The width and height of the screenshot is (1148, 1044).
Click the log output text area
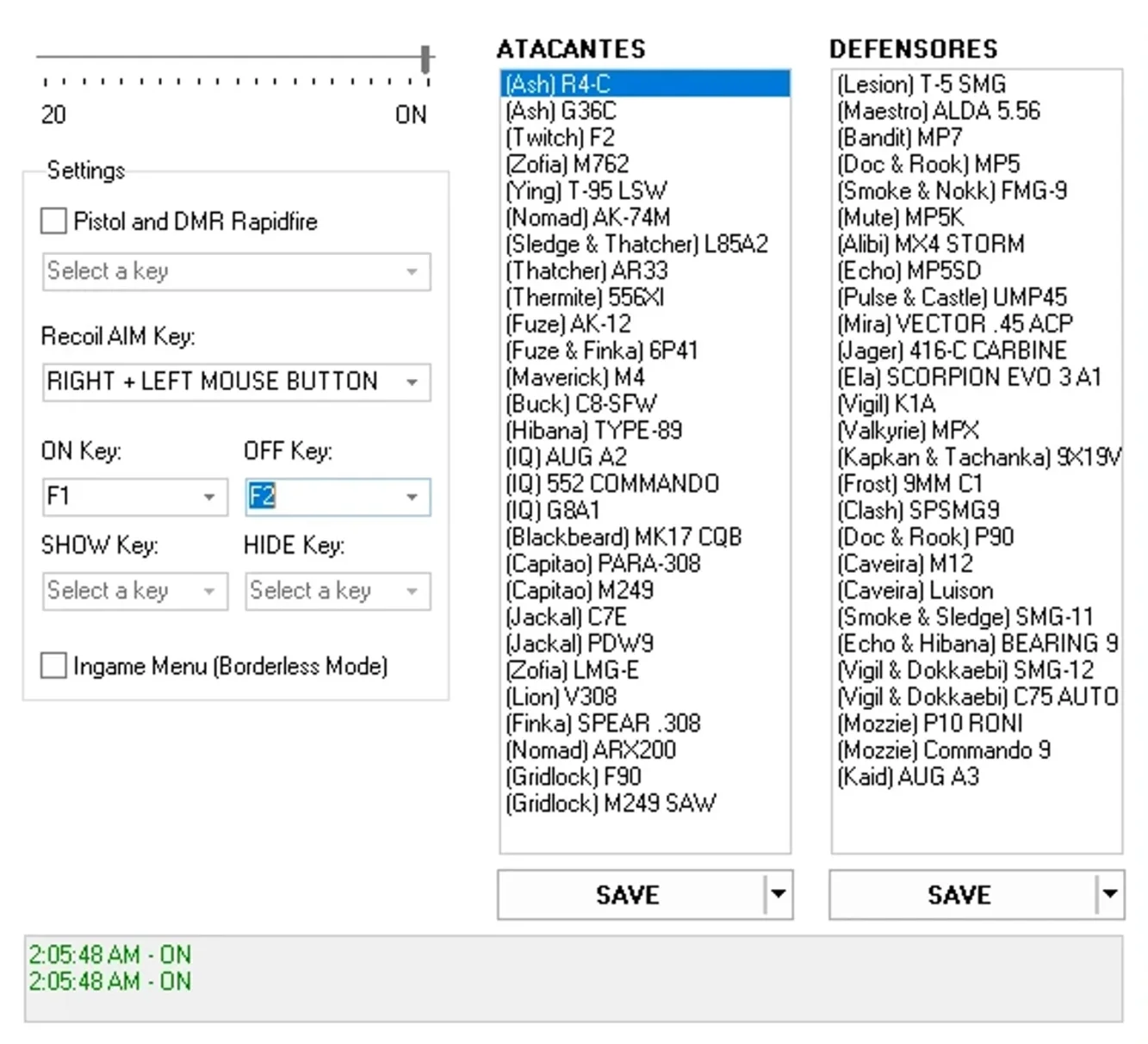click(x=574, y=979)
